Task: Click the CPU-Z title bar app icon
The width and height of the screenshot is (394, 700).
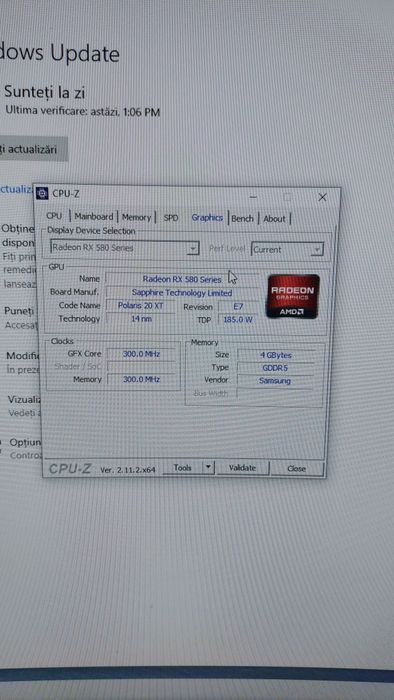Action: 42,193
